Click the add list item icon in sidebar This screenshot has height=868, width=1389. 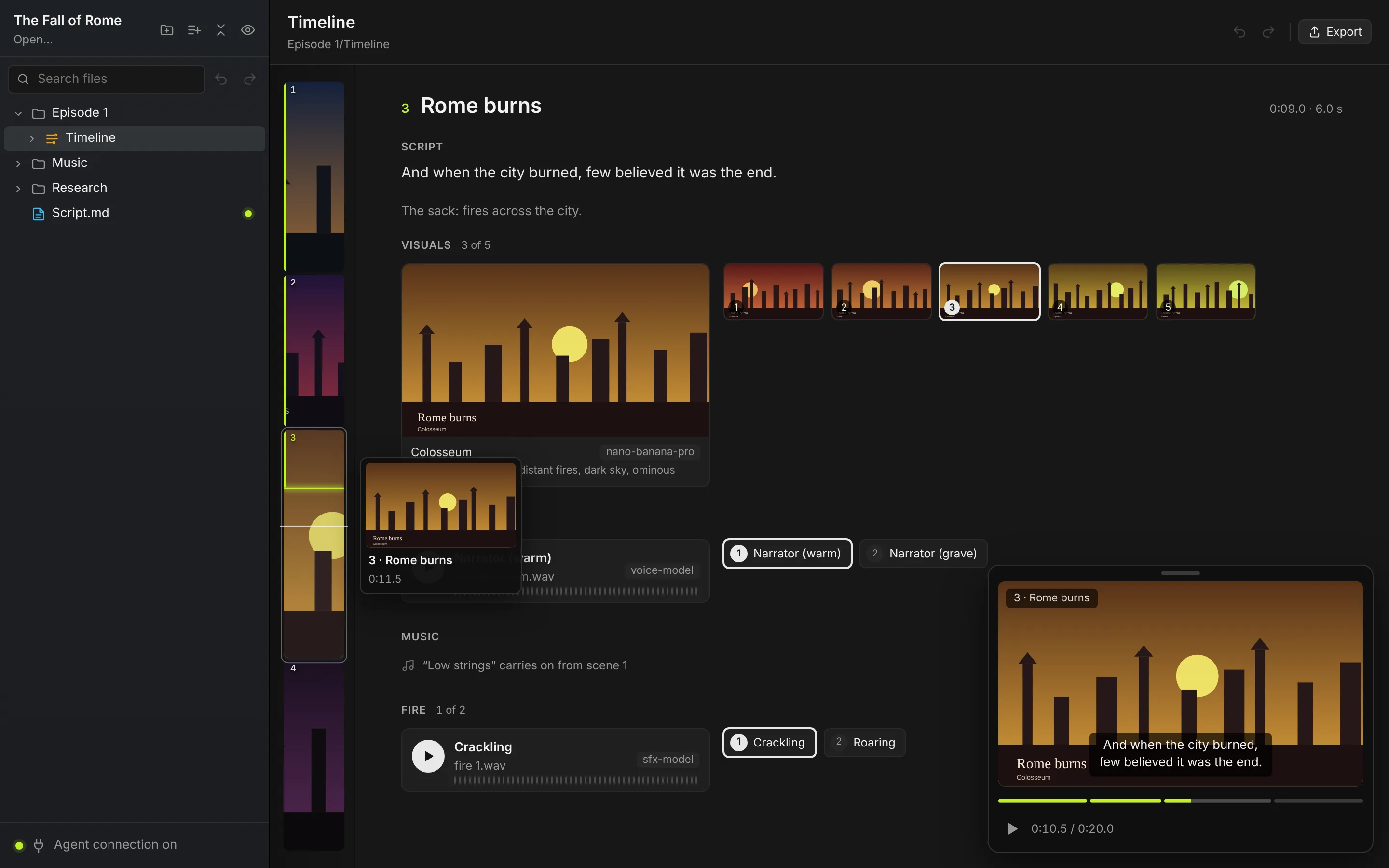coord(194,30)
